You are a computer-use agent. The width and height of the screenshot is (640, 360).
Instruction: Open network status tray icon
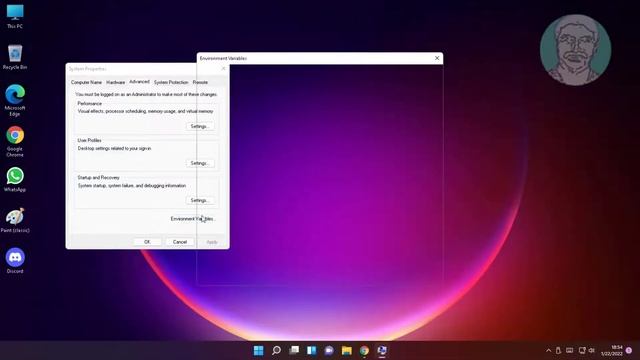pos(582,351)
